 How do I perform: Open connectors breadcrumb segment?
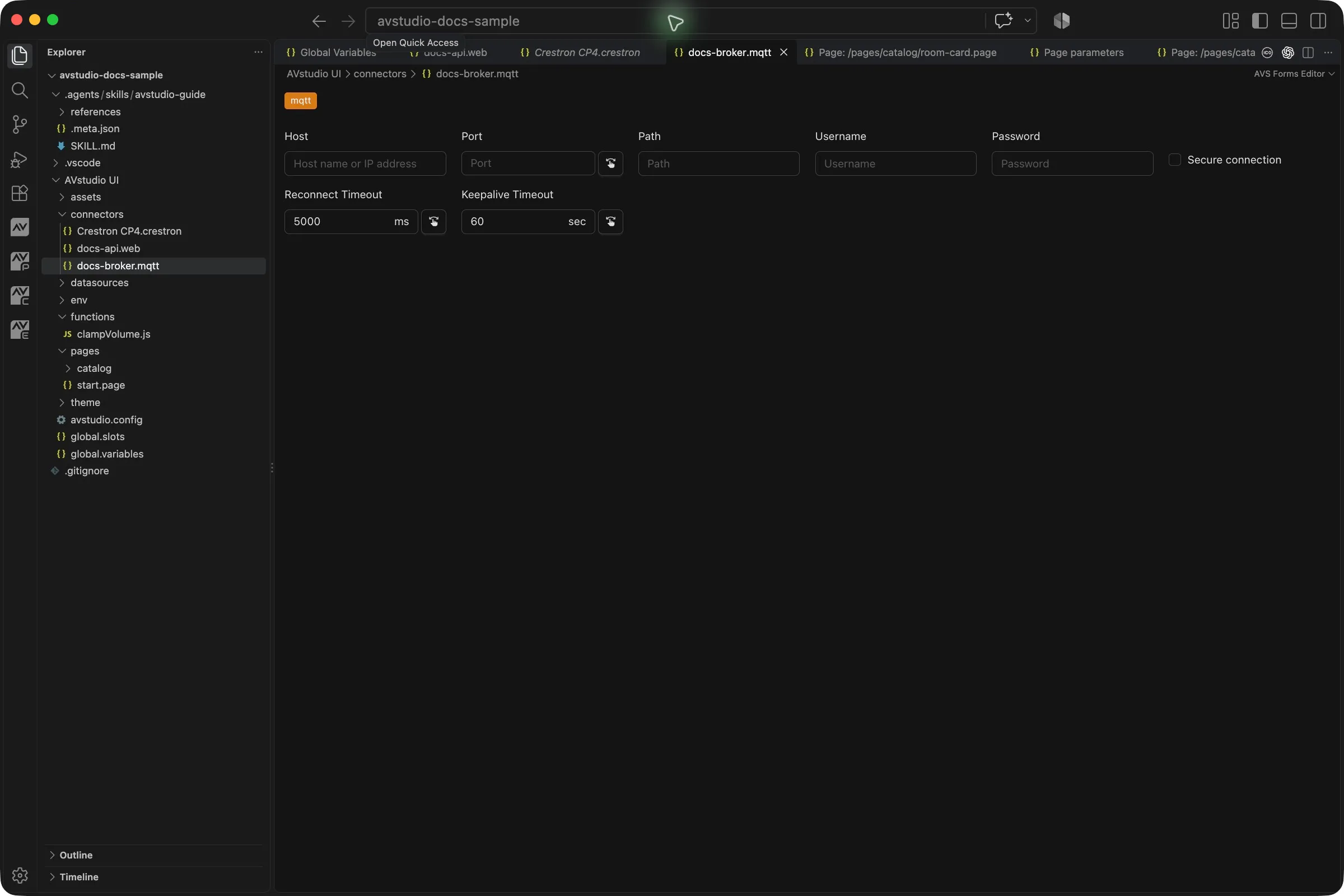pos(380,74)
